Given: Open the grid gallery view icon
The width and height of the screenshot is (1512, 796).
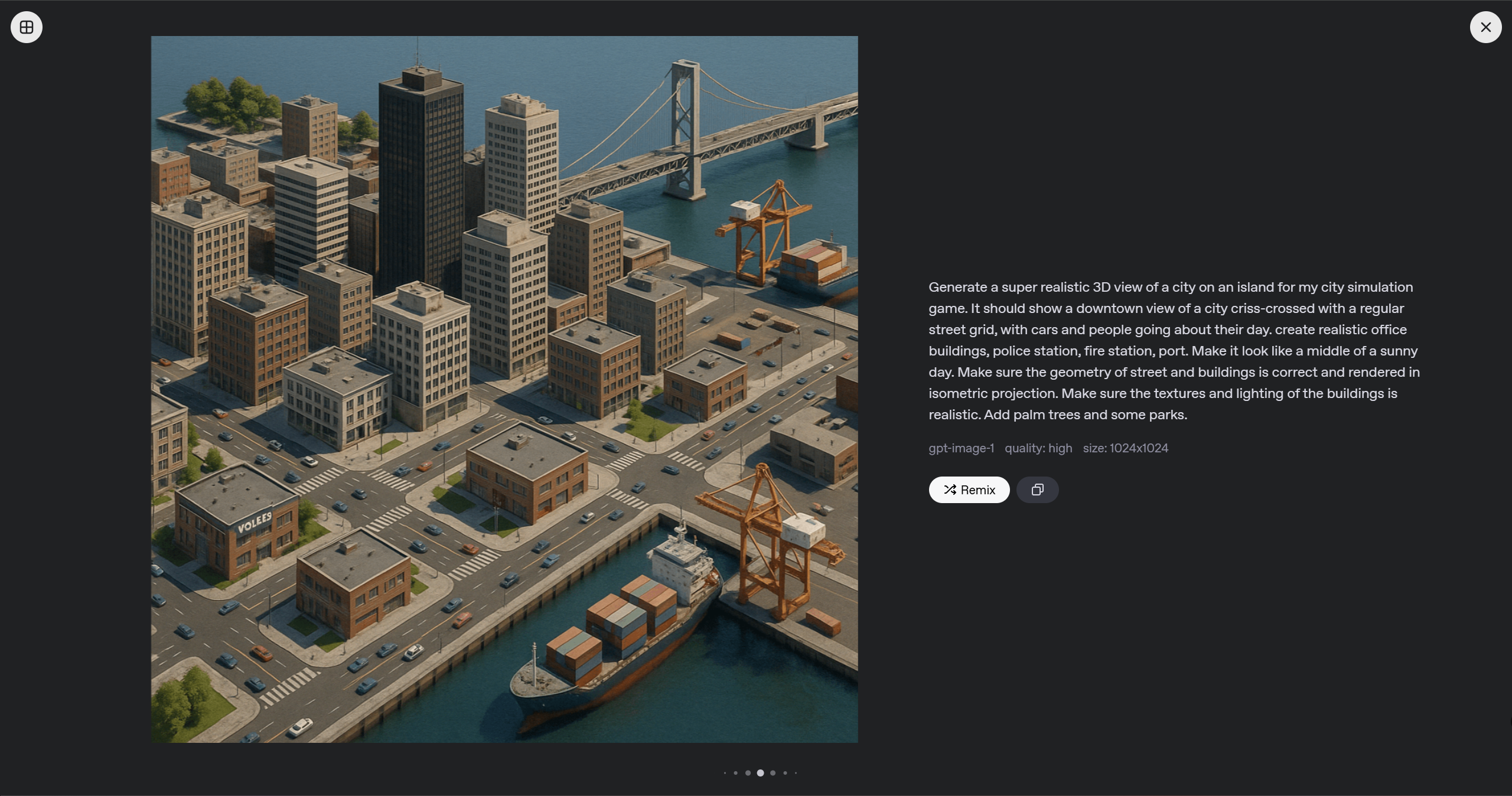Looking at the screenshot, I should 27,27.
